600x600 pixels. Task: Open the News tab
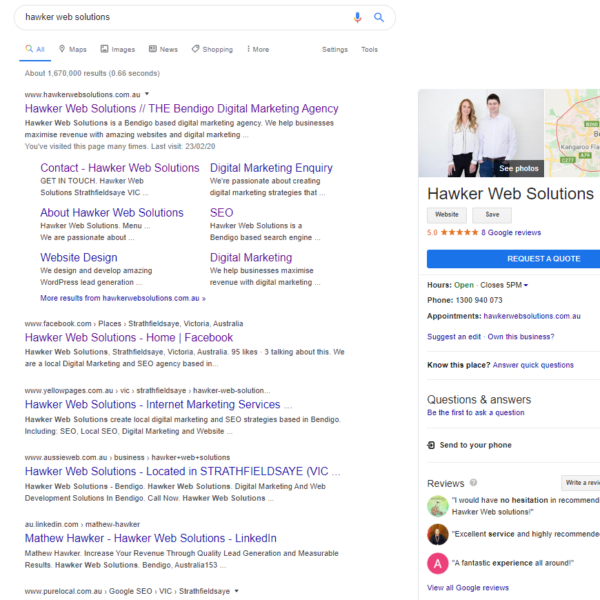pos(163,49)
